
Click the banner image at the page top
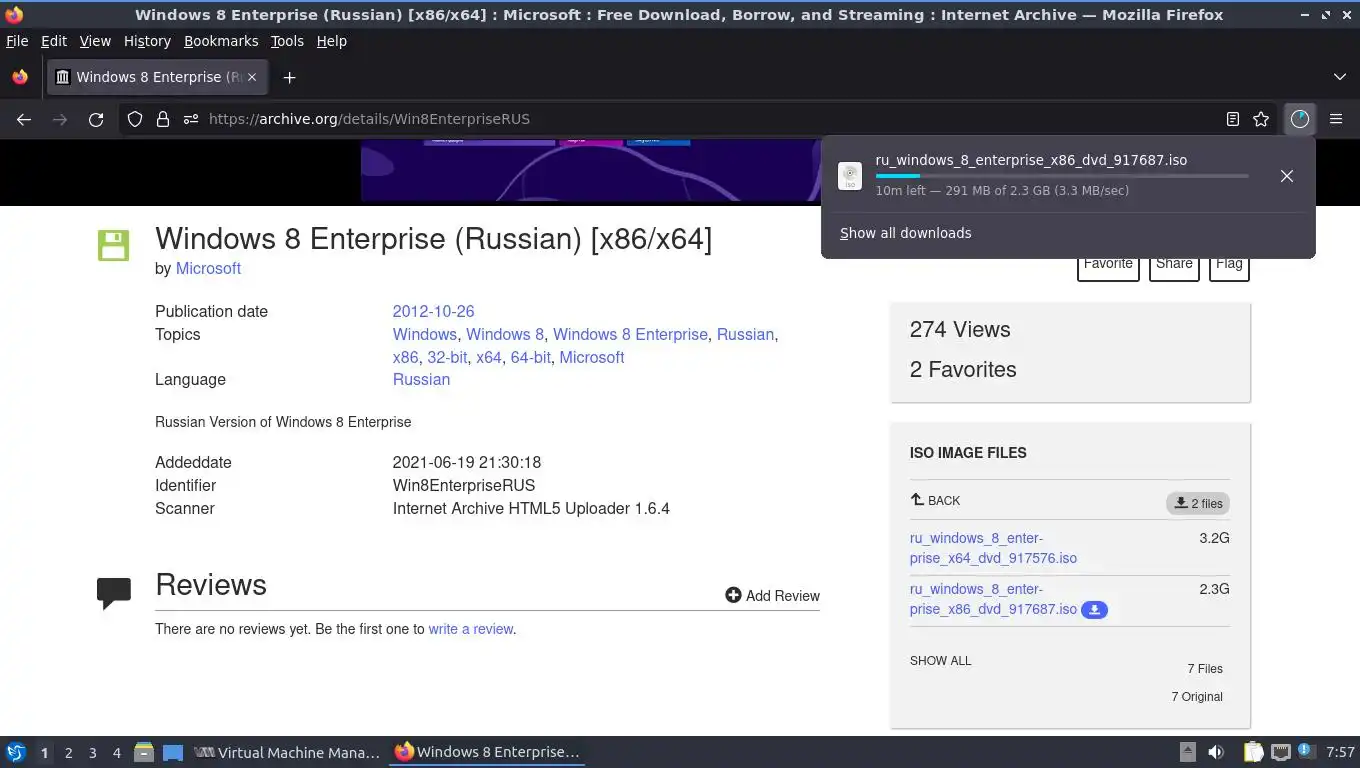[590, 170]
